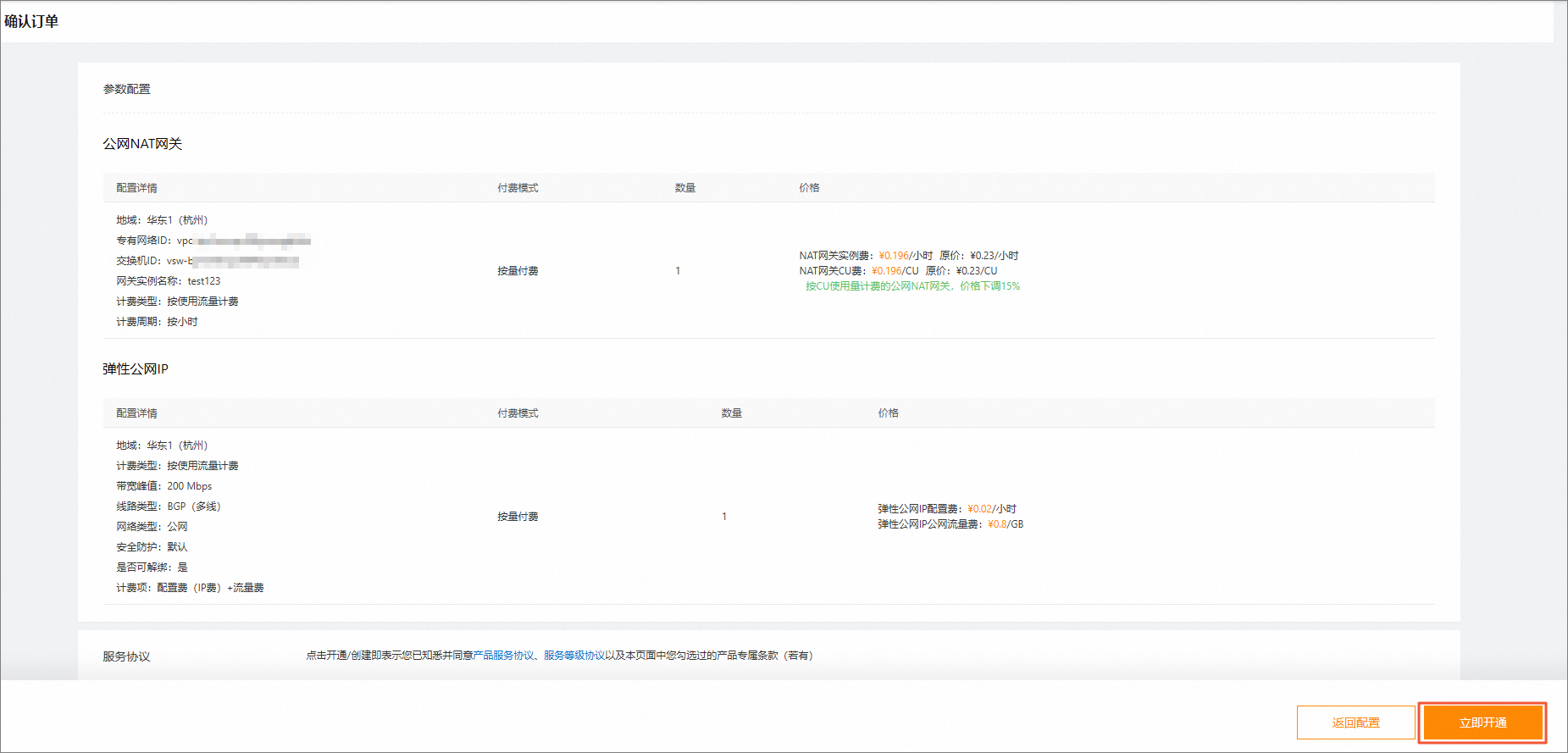Click 按量付费 in NAT gateway row
This screenshot has width=1568, height=753.
pos(518,271)
